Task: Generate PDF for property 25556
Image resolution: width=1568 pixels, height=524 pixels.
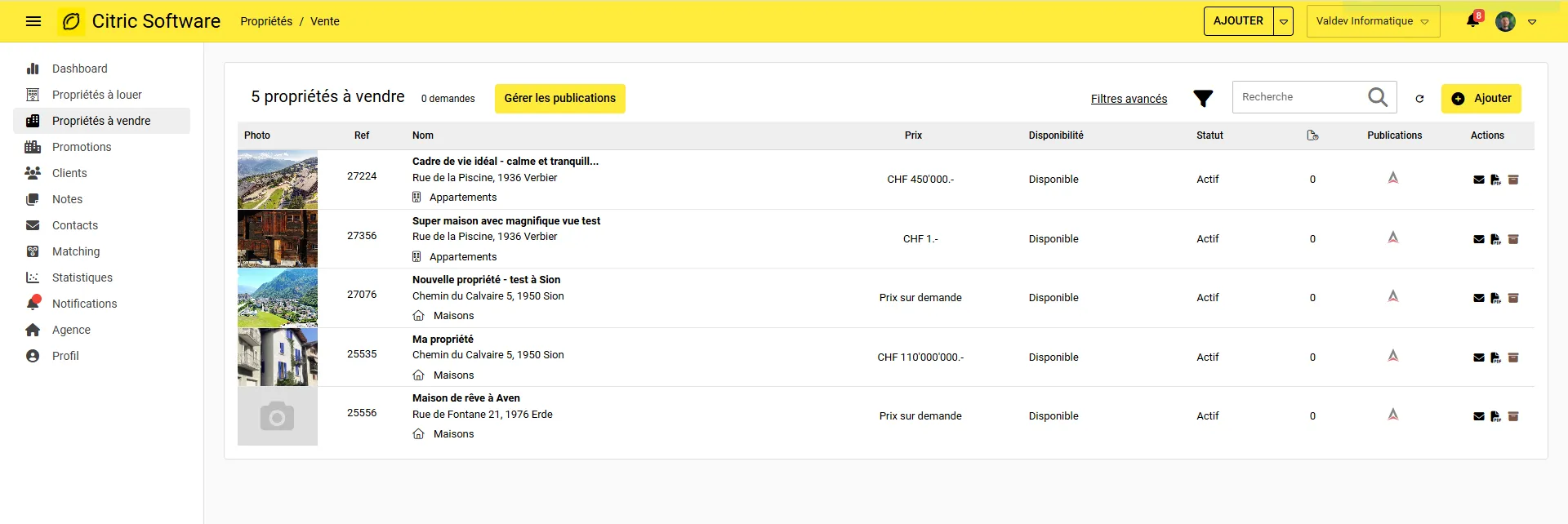Action: pos(1495,416)
